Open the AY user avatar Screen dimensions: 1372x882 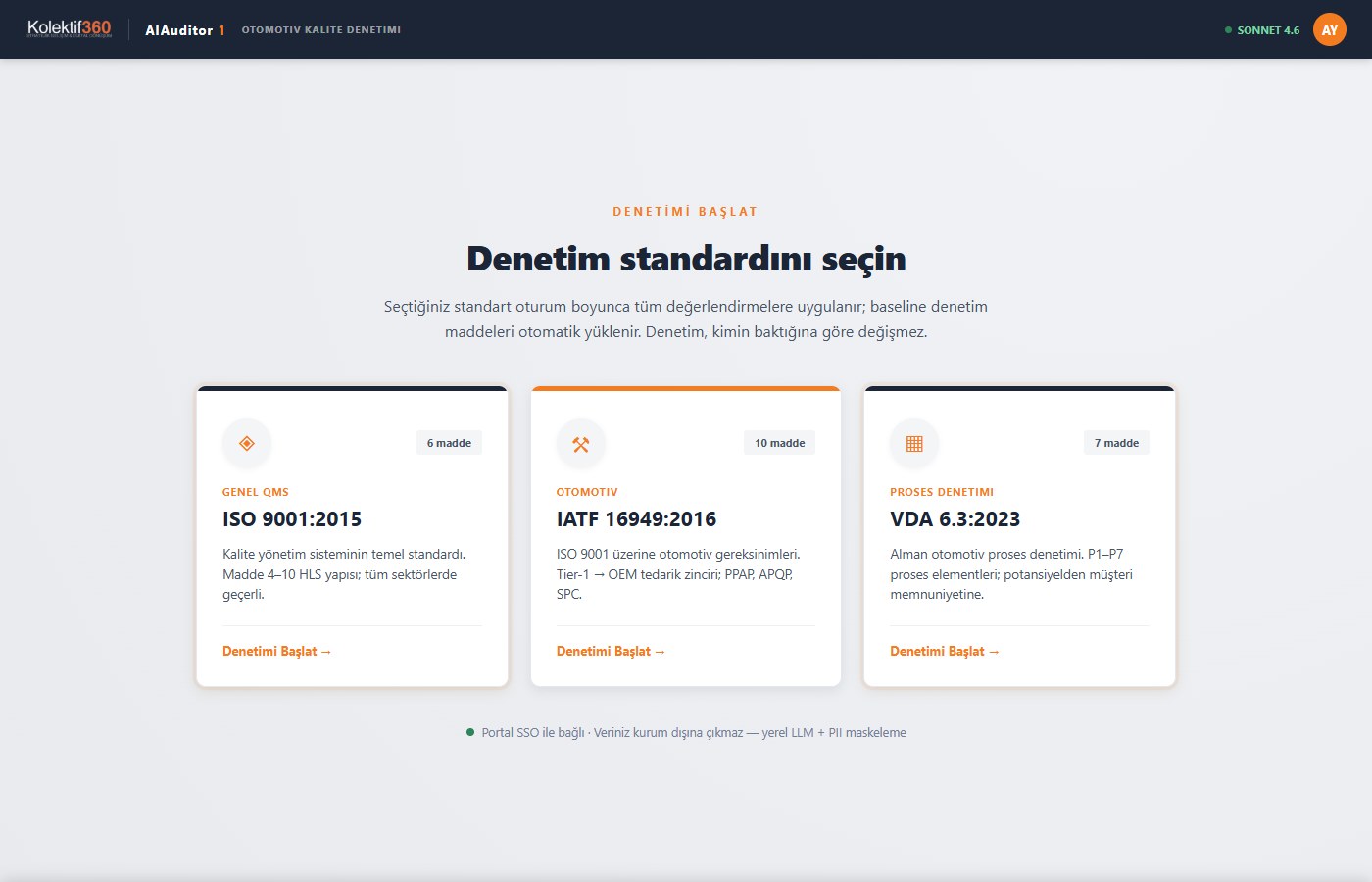coord(1330,29)
